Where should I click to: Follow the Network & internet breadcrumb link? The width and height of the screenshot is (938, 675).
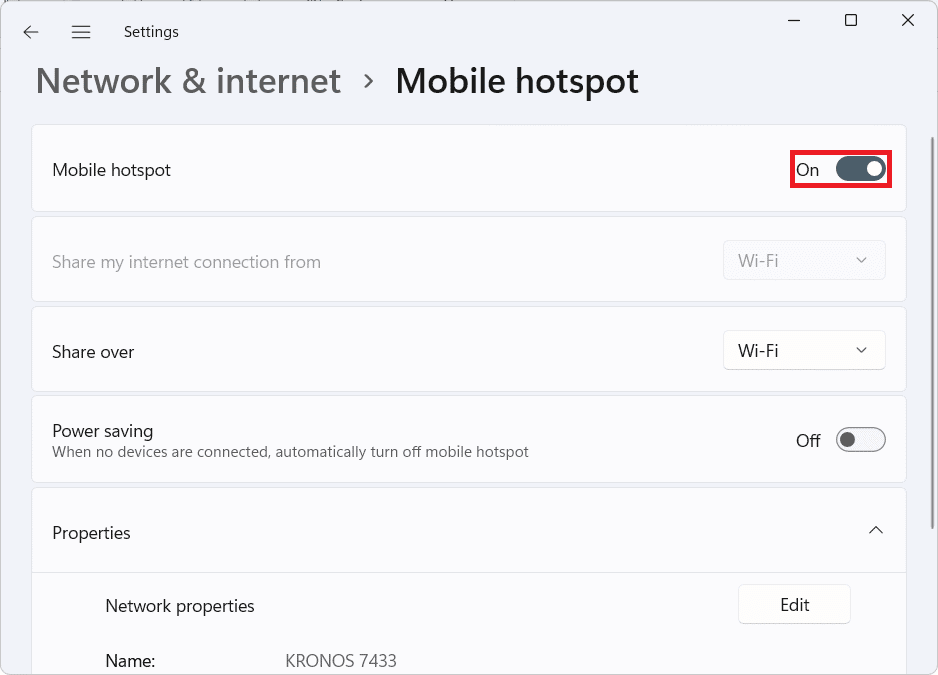pyautogui.click(x=187, y=81)
